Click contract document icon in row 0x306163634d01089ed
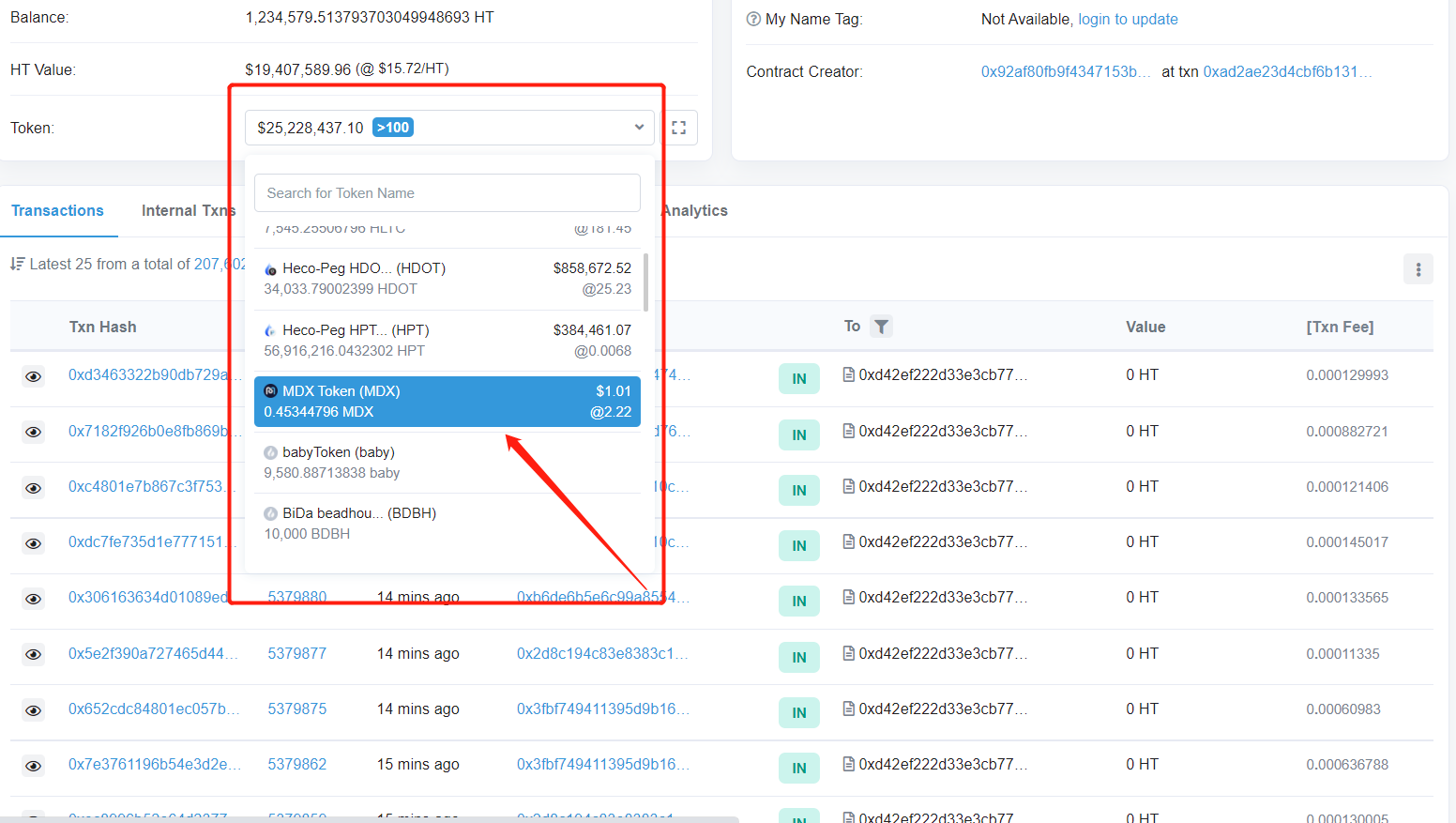Viewport: 1456px width, 823px height. [848, 597]
